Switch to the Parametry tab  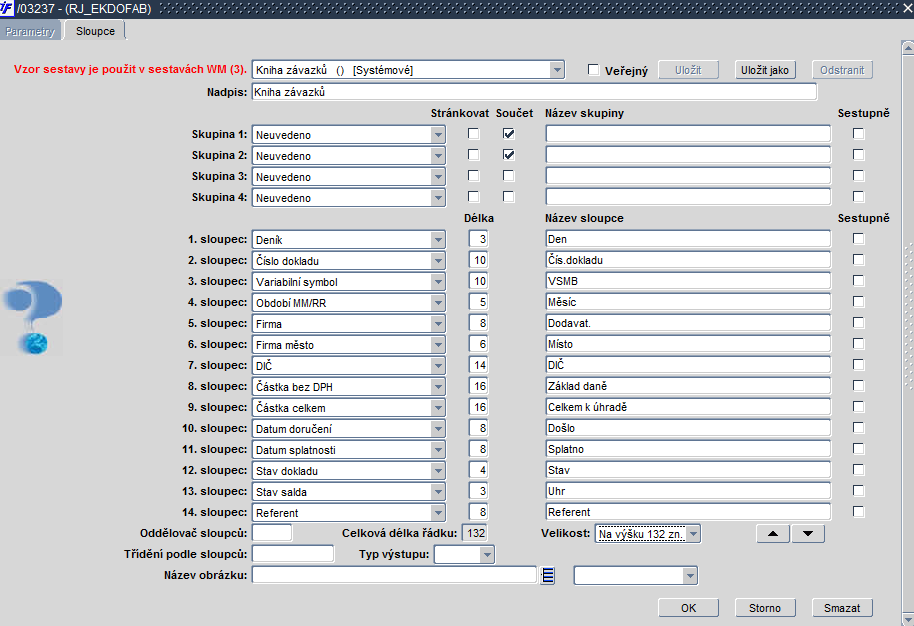coord(30,31)
